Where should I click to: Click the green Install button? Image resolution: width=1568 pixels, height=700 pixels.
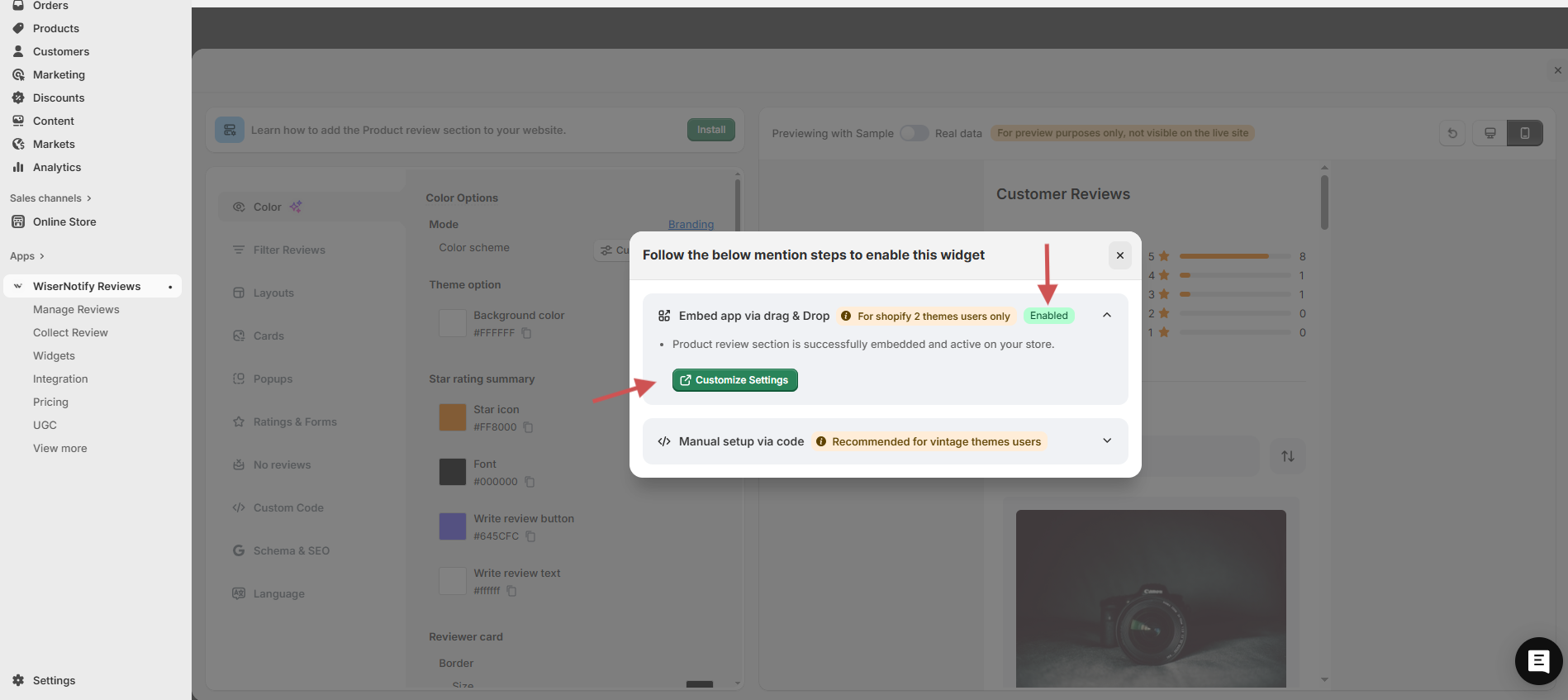pos(710,130)
